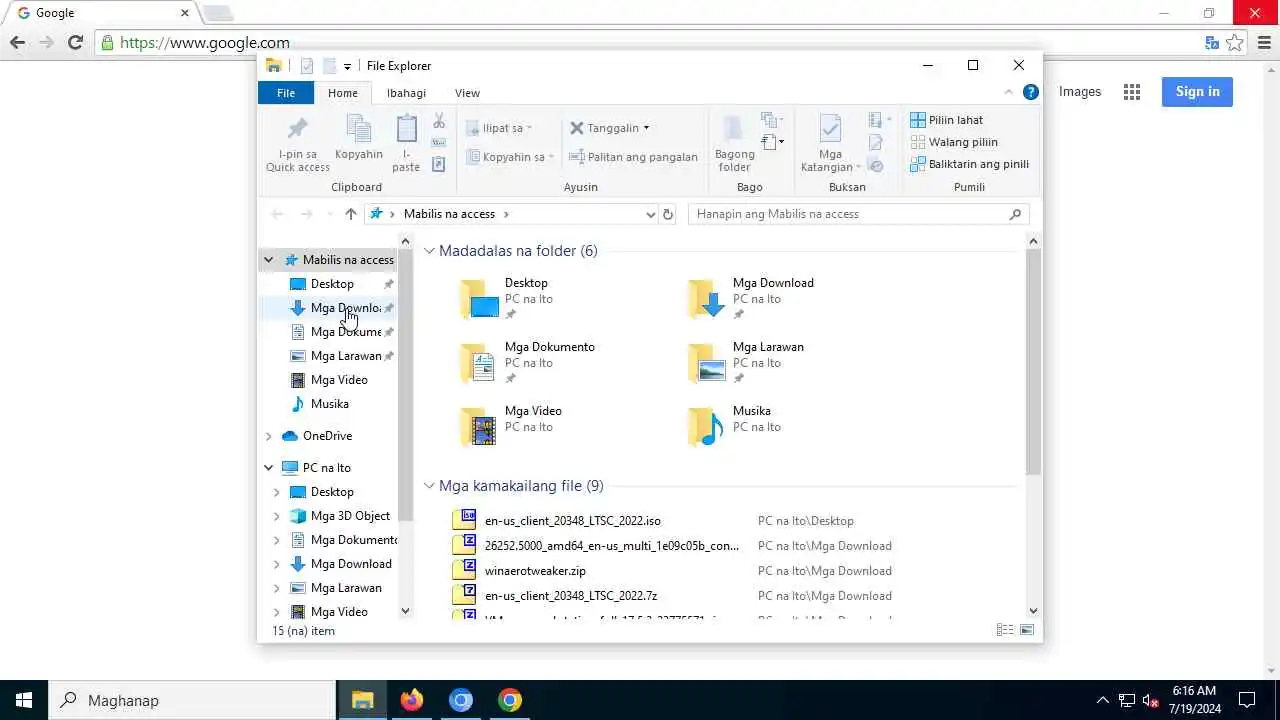Collapse the Madadalas na folder section
Viewport: 1280px width, 720px height.
point(429,251)
